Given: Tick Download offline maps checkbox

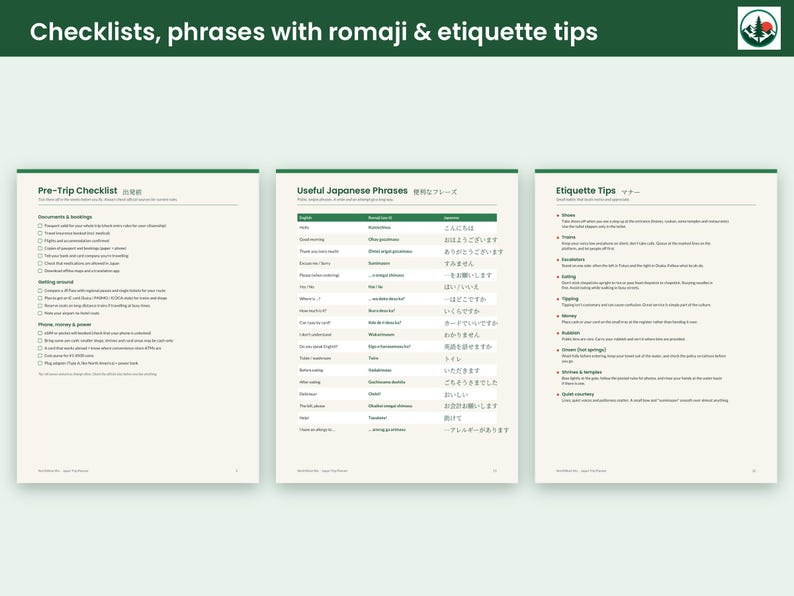Looking at the screenshot, I should [x=40, y=271].
